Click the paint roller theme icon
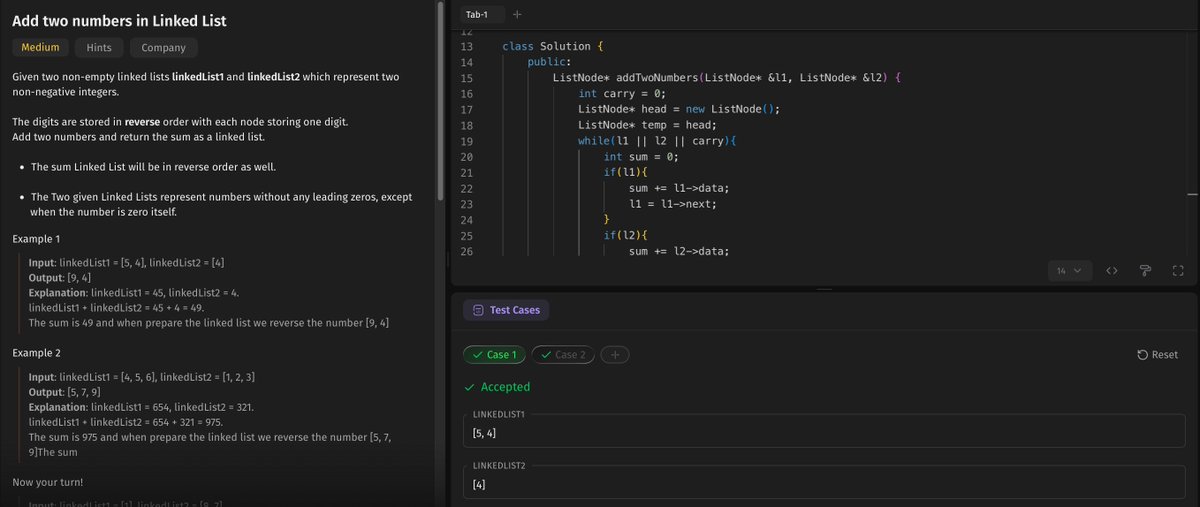The height and width of the screenshot is (507, 1200). (x=1145, y=271)
